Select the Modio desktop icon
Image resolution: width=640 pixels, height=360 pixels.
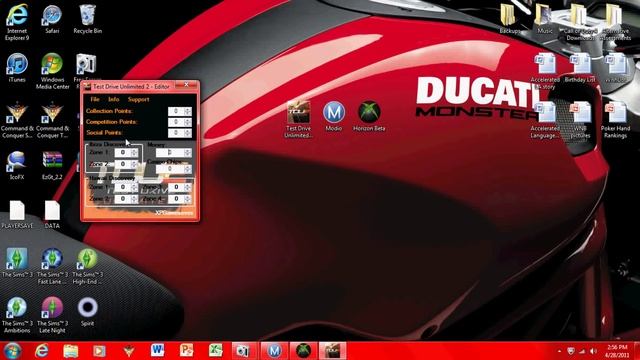(x=333, y=116)
